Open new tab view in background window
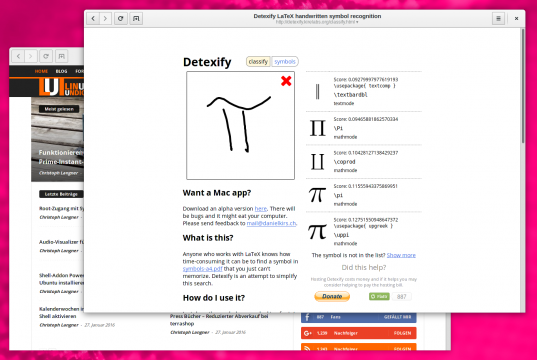The height and width of the screenshot is (360, 537). (x=61, y=56)
